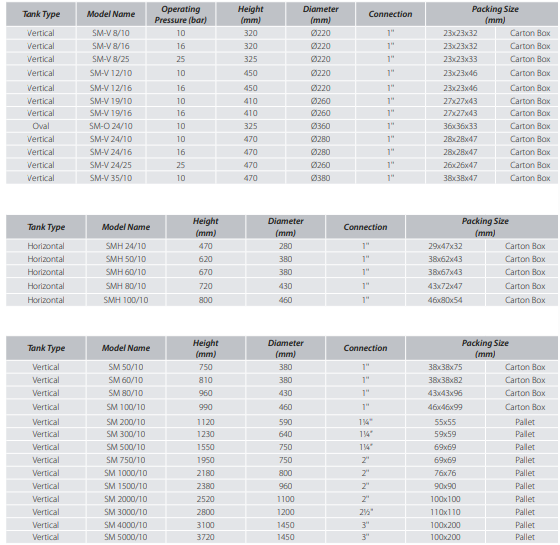The height and width of the screenshot is (545, 560).
Task: Click the 1550 height value cell
Action: click(x=205, y=447)
